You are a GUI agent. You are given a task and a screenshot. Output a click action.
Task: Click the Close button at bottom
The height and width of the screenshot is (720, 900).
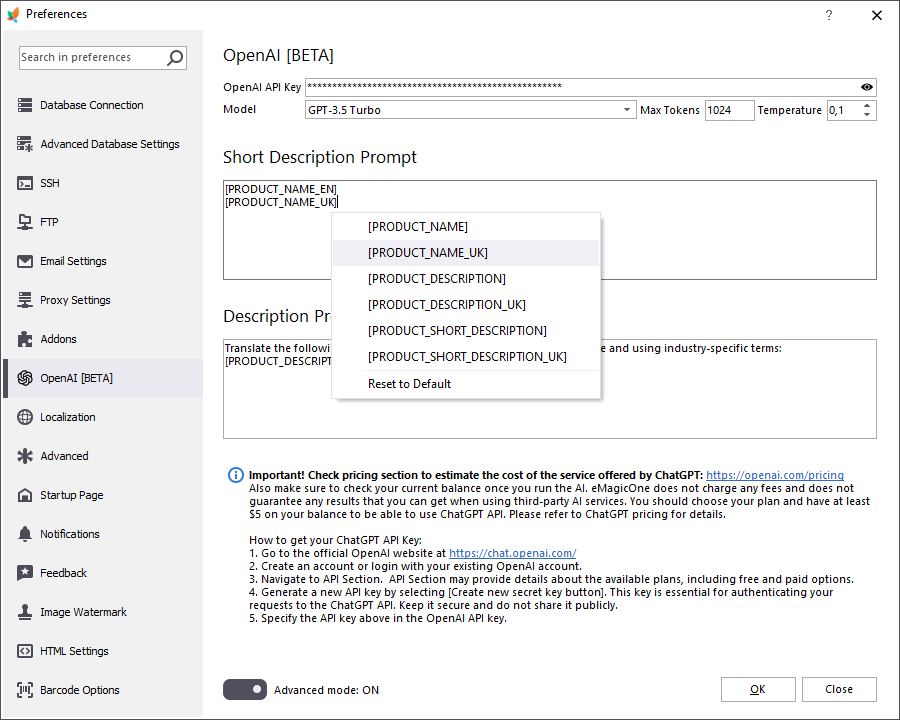pos(839,689)
